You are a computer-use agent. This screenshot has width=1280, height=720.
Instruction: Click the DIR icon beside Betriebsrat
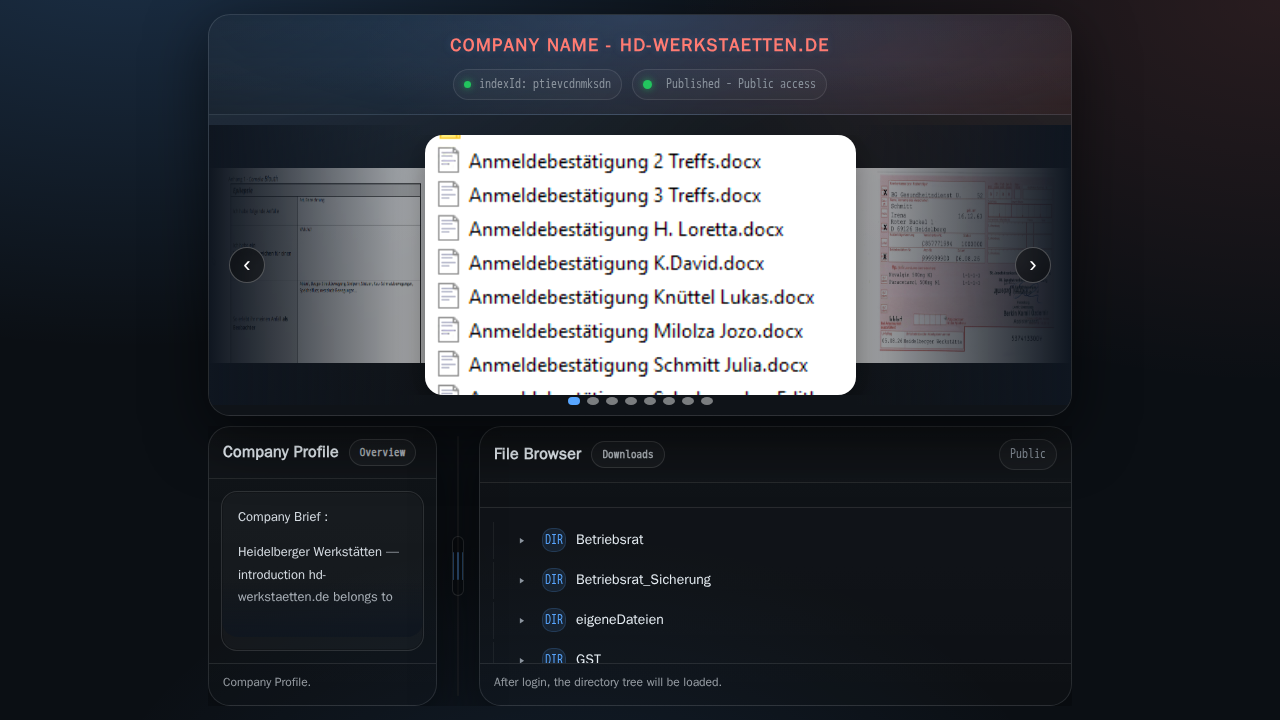point(554,540)
